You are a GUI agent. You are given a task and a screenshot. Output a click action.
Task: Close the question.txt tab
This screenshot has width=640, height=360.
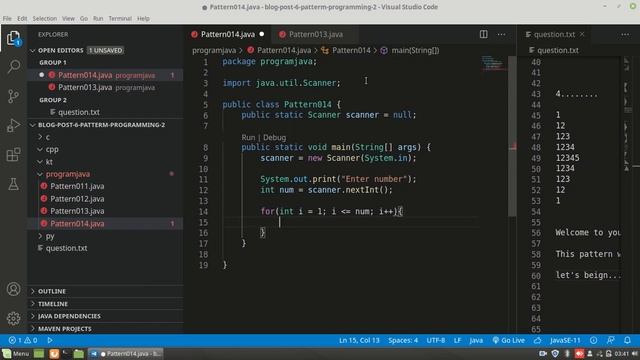tap(582, 34)
